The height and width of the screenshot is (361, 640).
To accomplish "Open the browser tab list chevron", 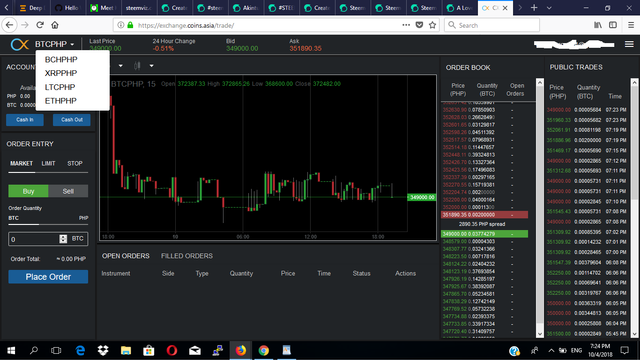I will coord(549,8).
